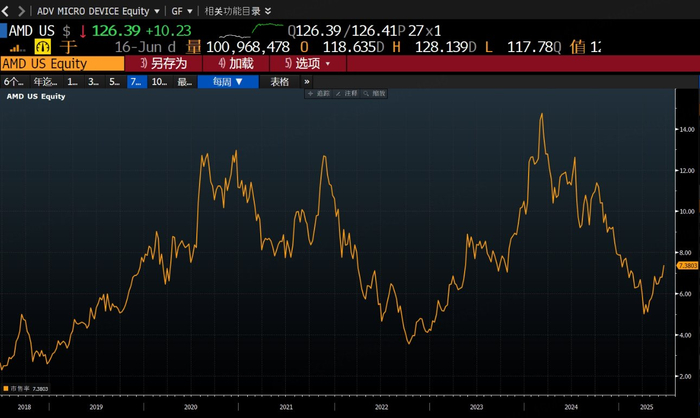The height and width of the screenshot is (418, 700).
Task: Click the signal bars icon
Action: pyautogui.click(x=17, y=48)
